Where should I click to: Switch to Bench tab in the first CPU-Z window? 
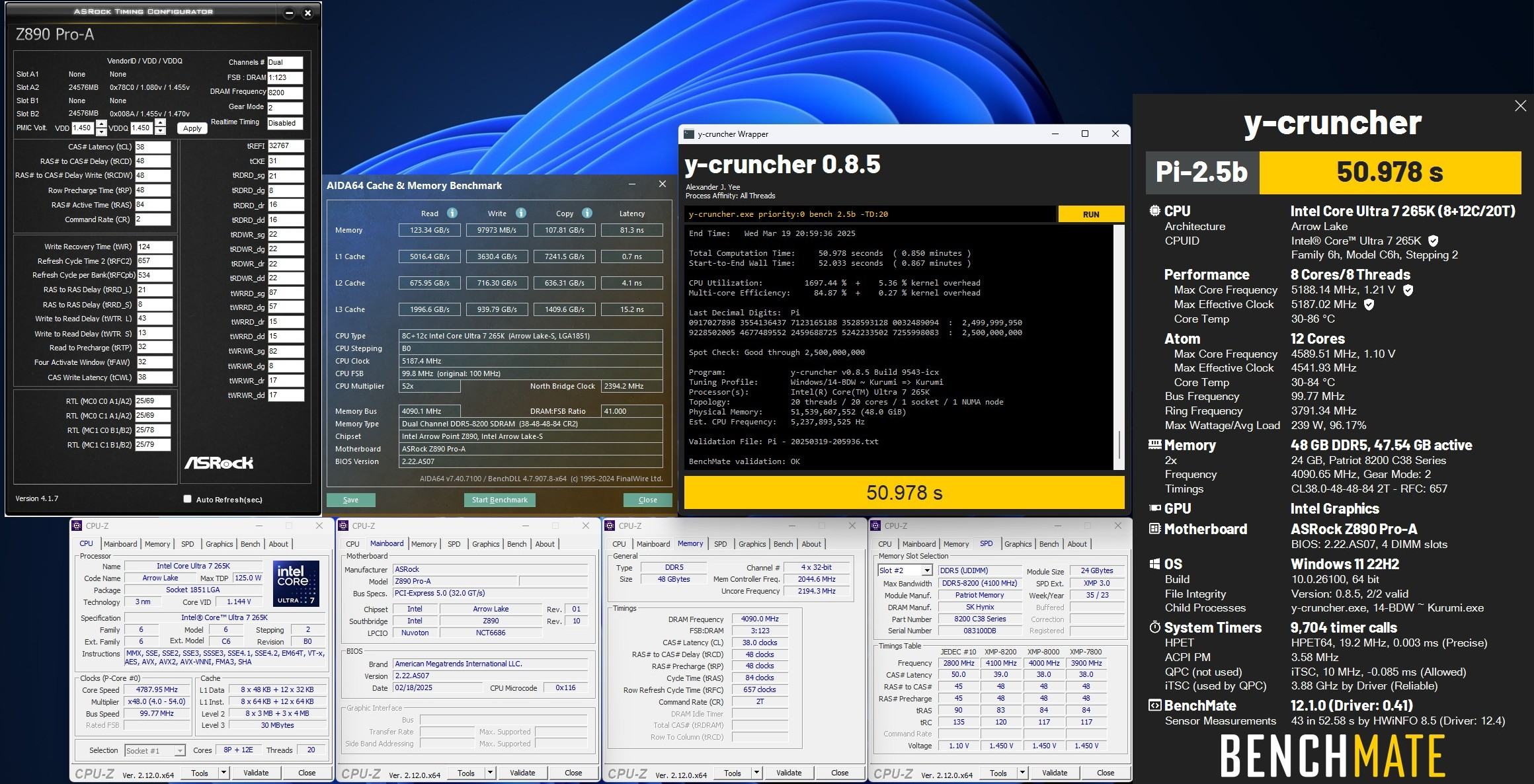pos(250,544)
